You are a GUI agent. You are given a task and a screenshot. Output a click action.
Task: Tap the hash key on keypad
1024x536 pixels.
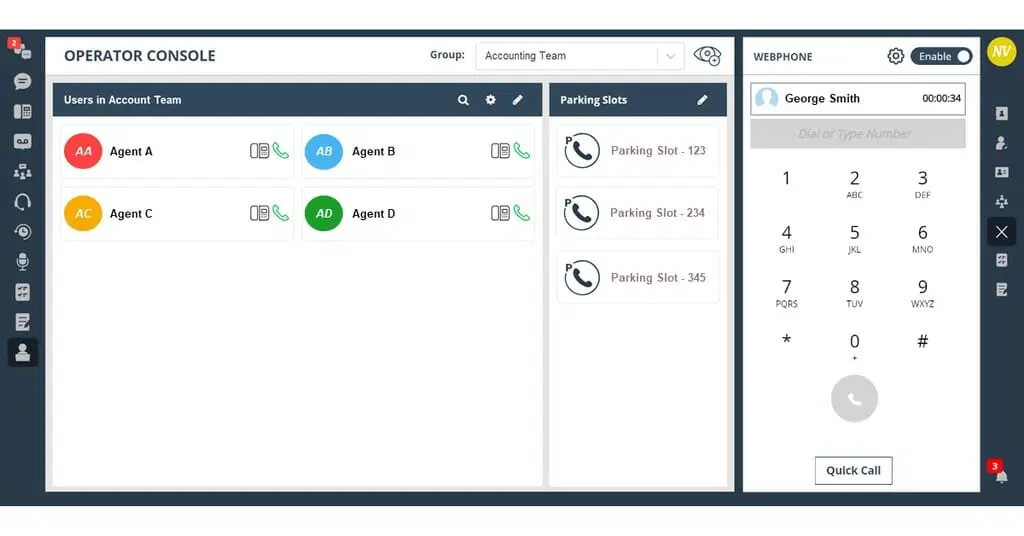point(922,341)
